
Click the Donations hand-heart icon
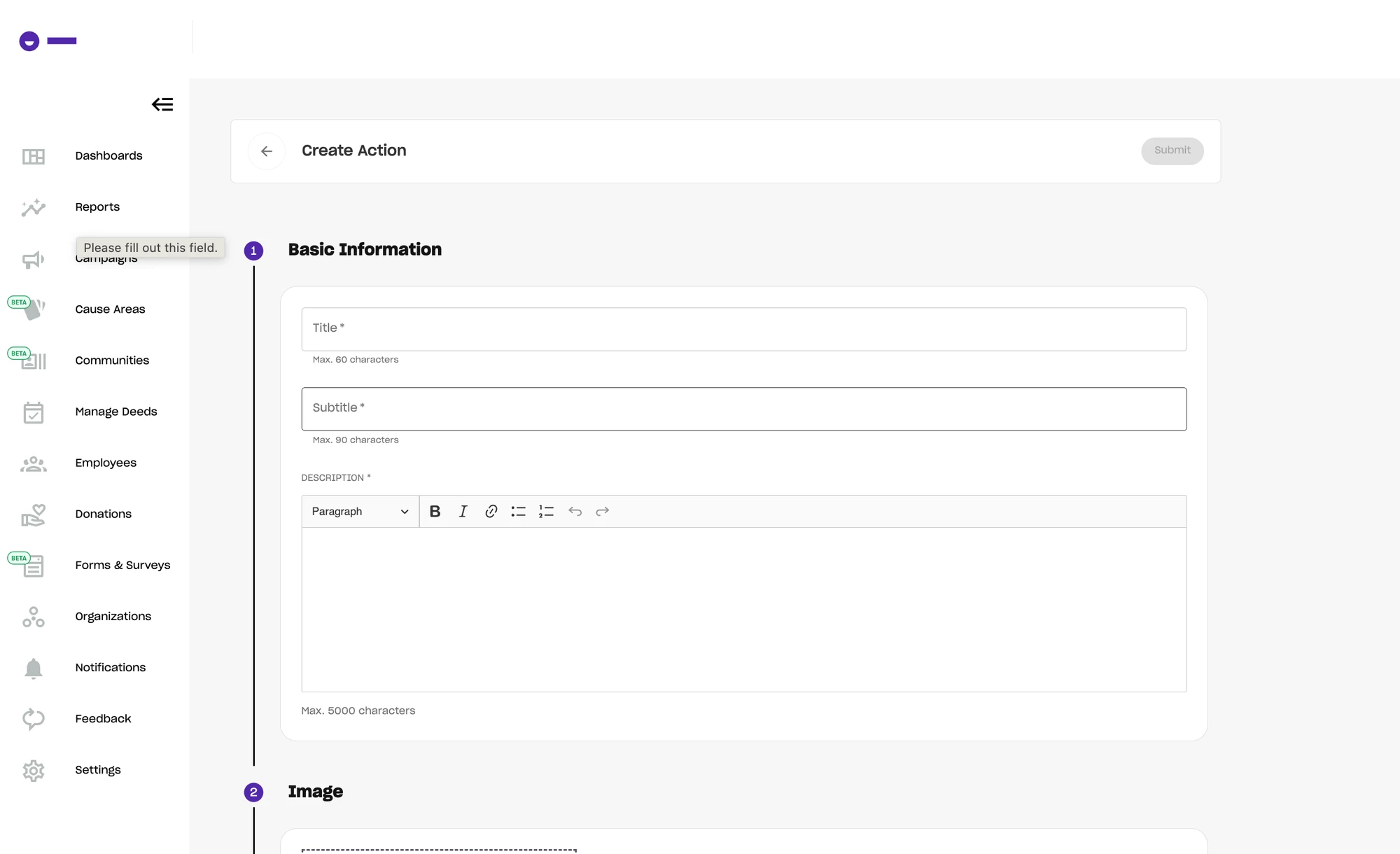pyautogui.click(x=33, y=514)
